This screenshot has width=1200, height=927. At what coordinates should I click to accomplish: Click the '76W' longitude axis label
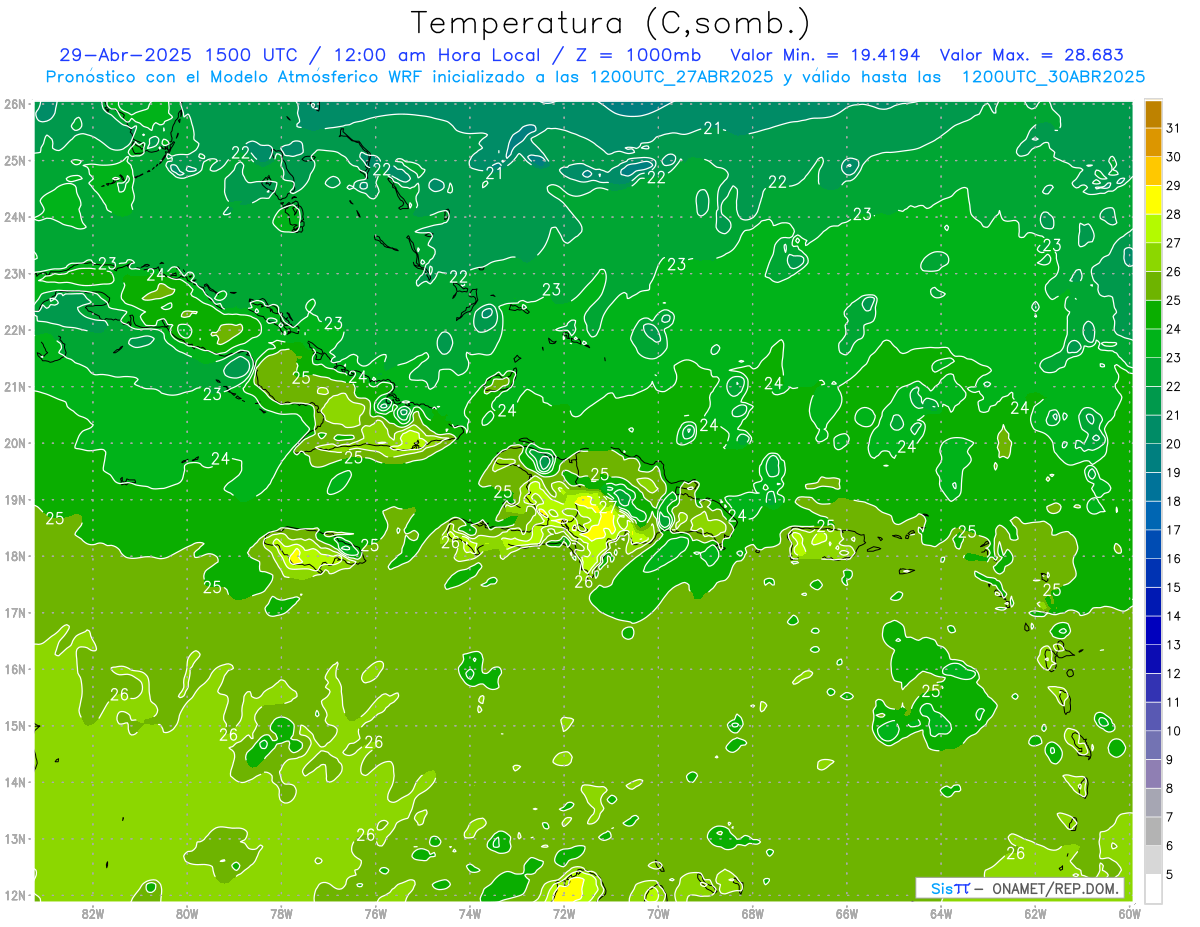coord(375,914)
